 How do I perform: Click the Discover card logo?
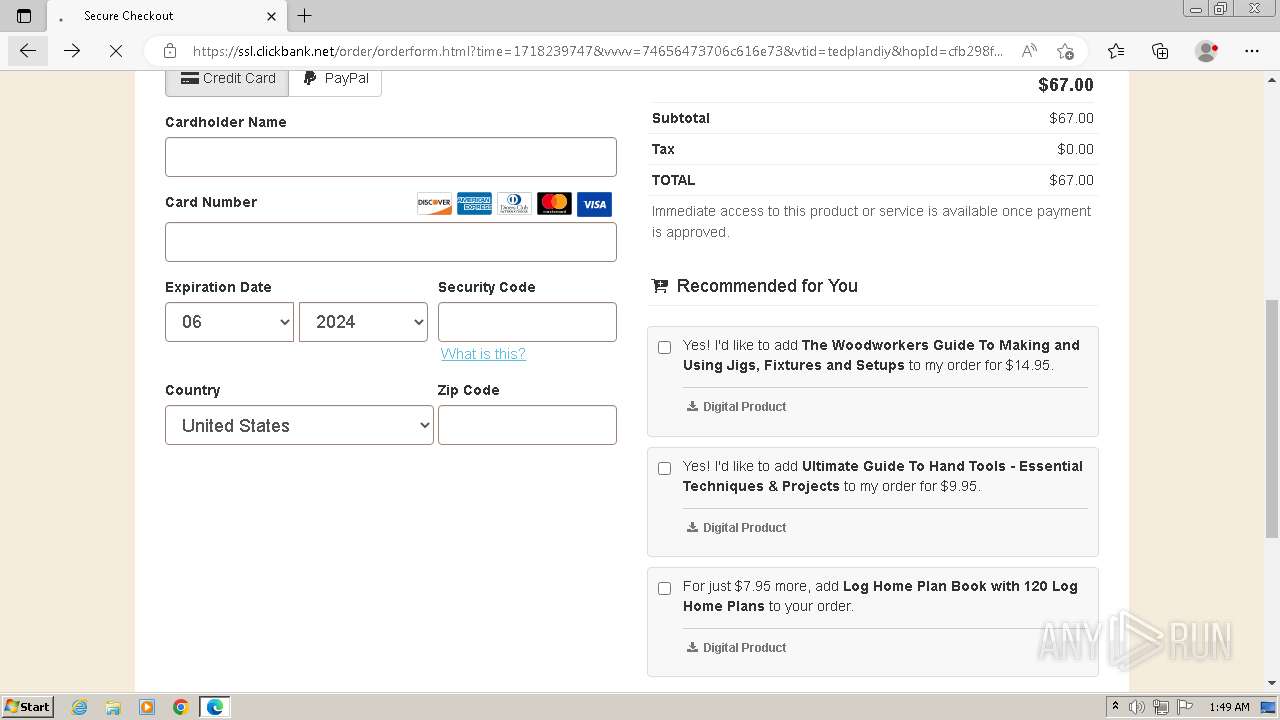coord(434,204)
